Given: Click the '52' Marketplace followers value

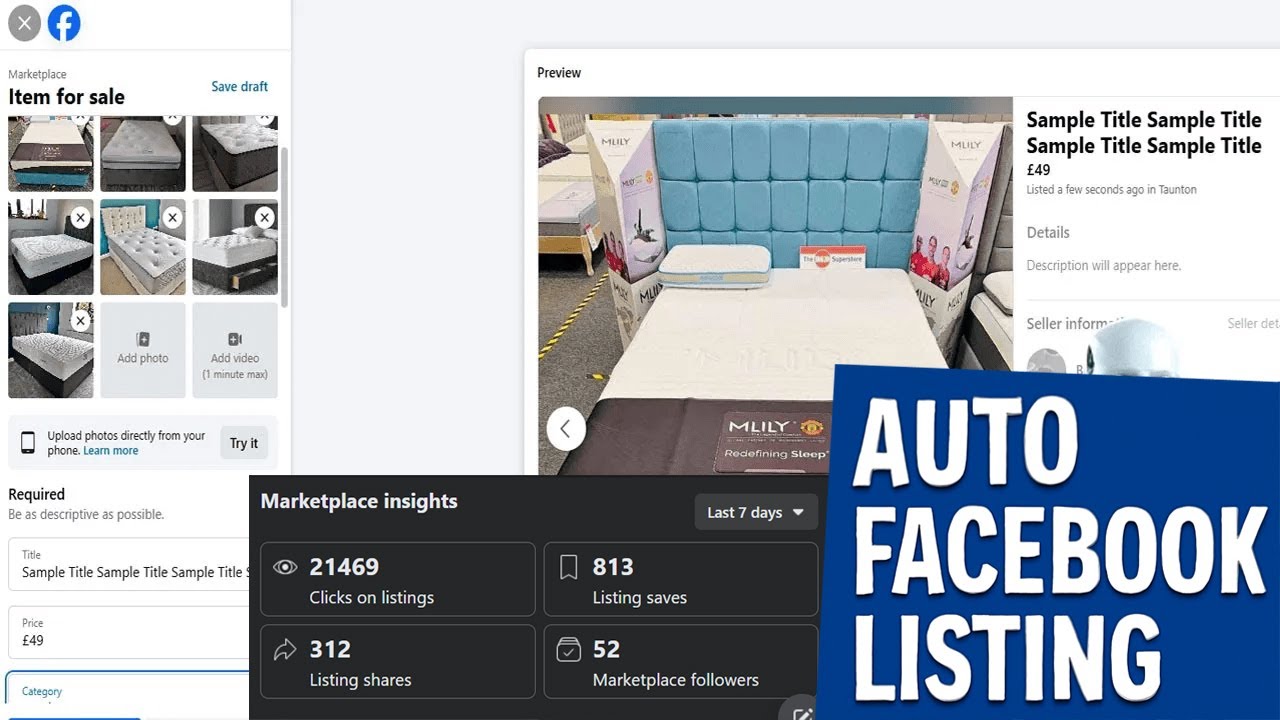Looking at the screenshot, I should [607, 649].
